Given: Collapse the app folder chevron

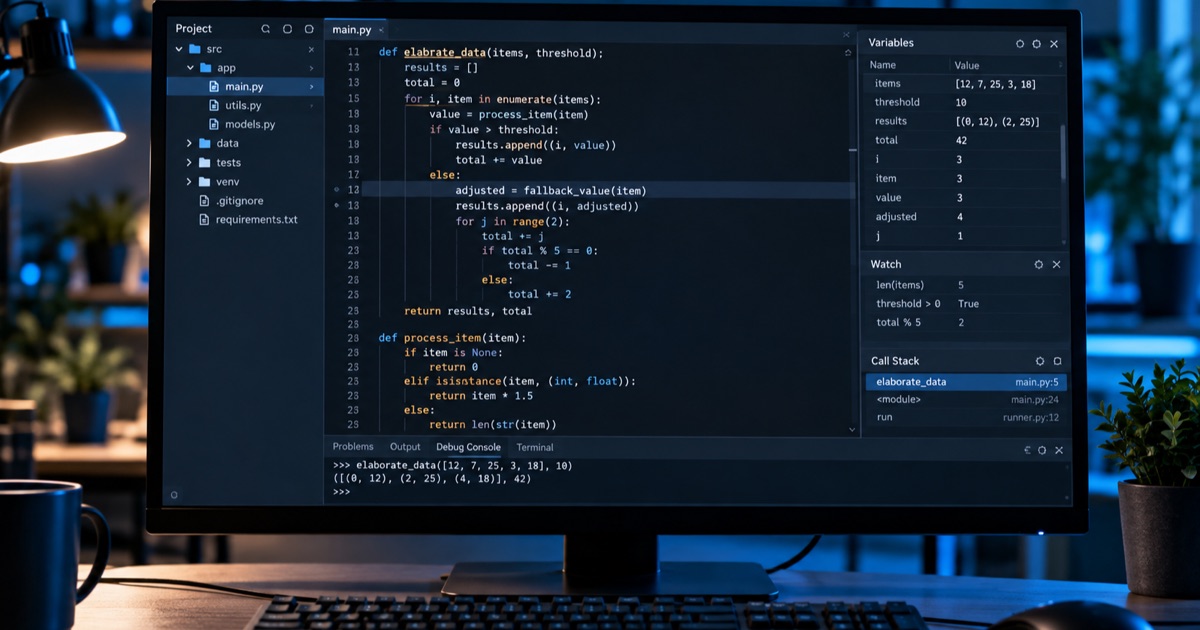Looking at the screenshot, I should [190, 68].
